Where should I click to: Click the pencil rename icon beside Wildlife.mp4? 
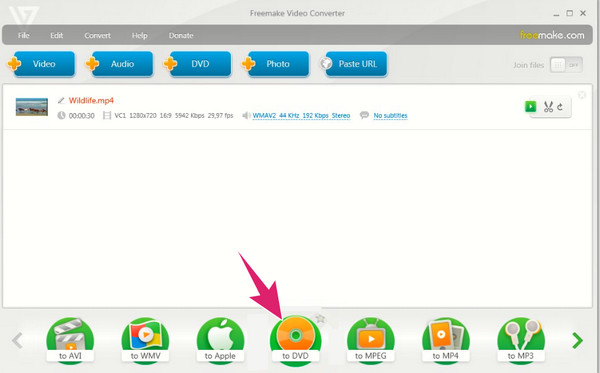(x=61, y=101)
